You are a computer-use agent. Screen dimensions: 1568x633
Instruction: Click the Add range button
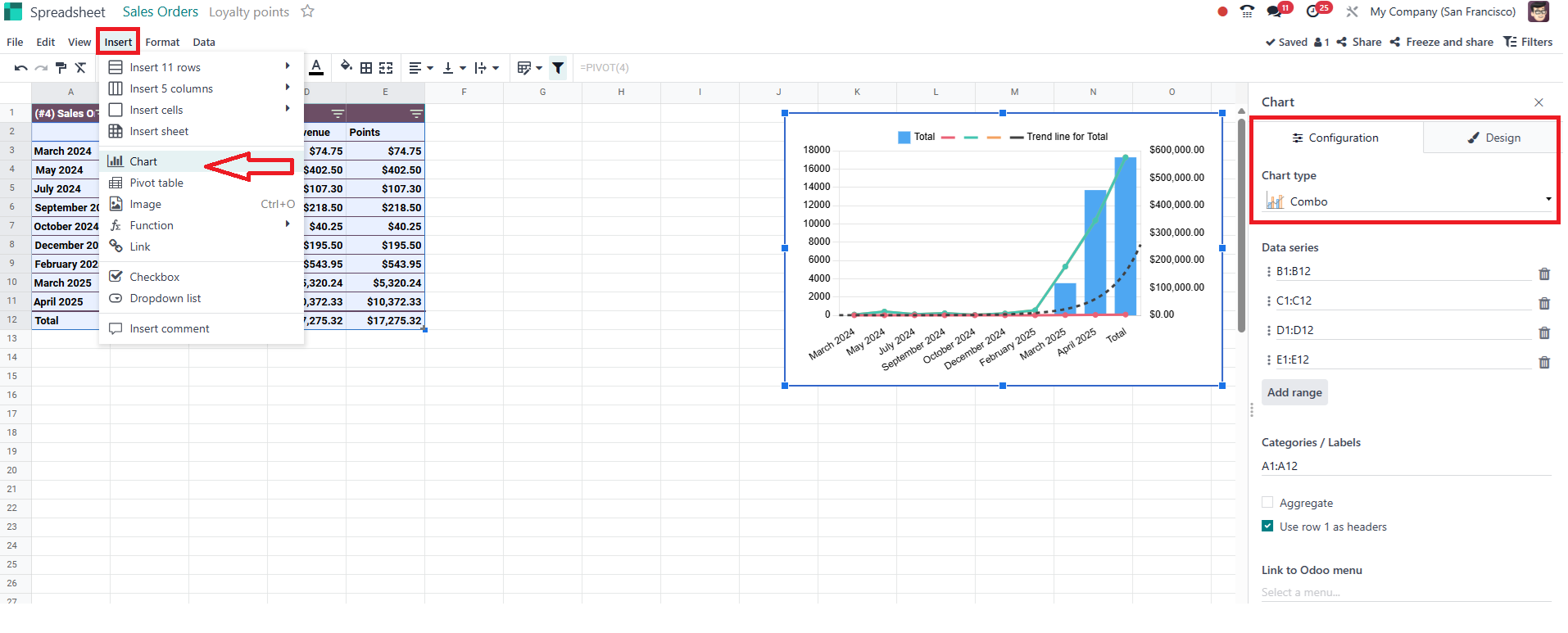click(1294, 392)
